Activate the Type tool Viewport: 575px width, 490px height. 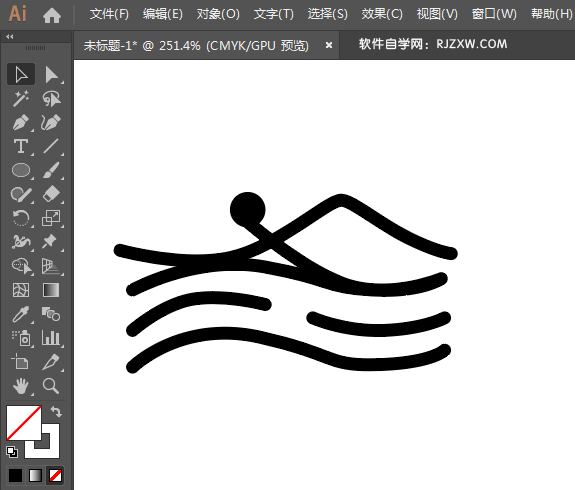(x=21, y=146)
